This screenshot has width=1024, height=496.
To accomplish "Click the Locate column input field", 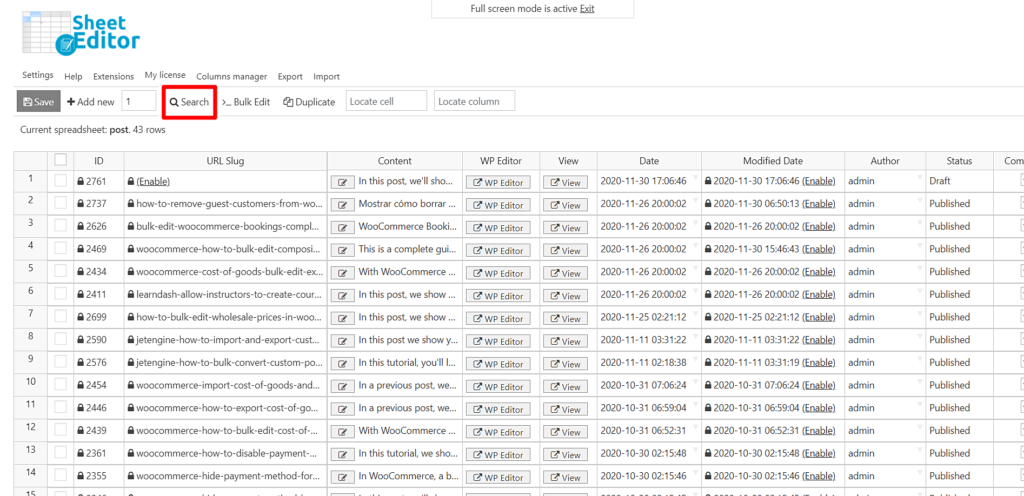I will tap(474, 101).
